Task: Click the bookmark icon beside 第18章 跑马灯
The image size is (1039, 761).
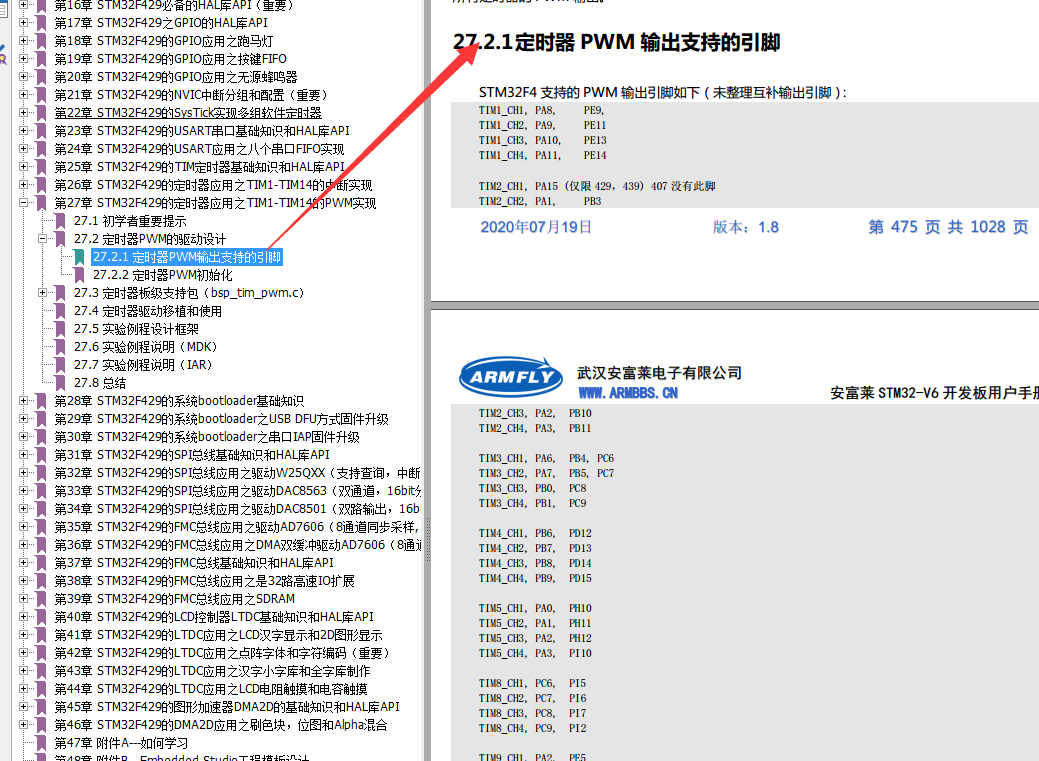Action: pos(41,41)
